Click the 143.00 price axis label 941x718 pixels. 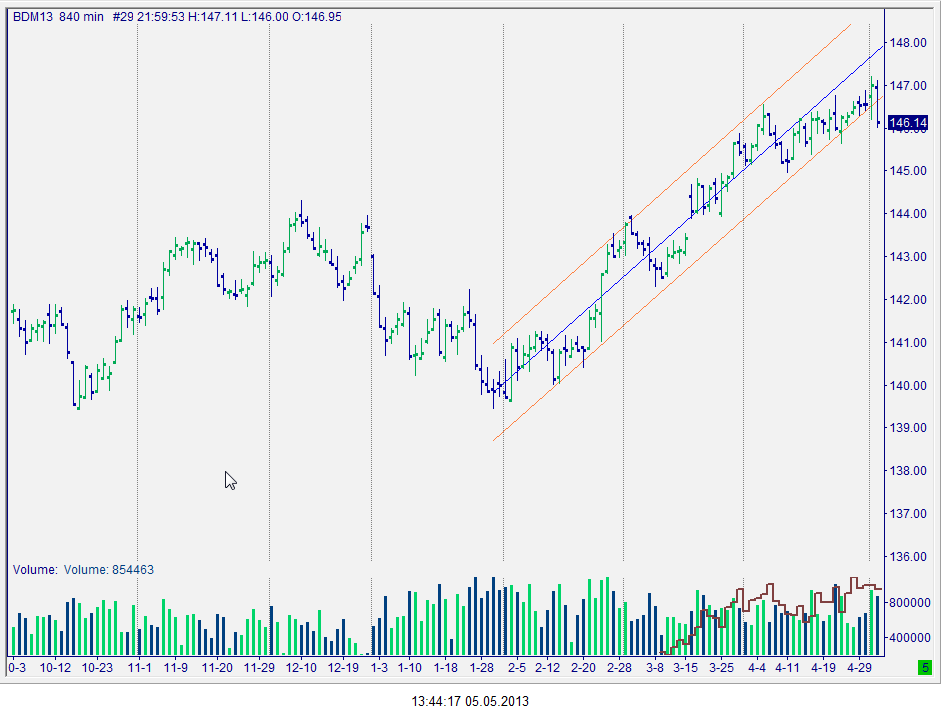click(908, 256)
